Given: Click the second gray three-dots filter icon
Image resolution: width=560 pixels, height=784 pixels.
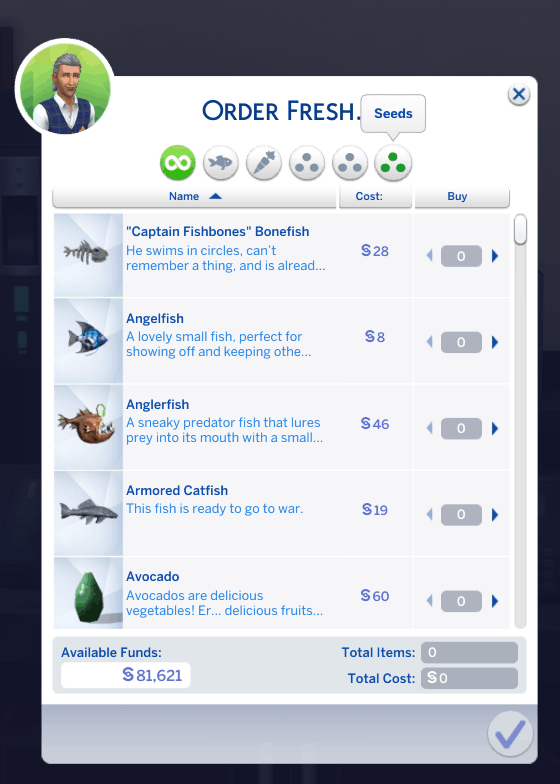Looking at the screenshot, I should 350,163.
